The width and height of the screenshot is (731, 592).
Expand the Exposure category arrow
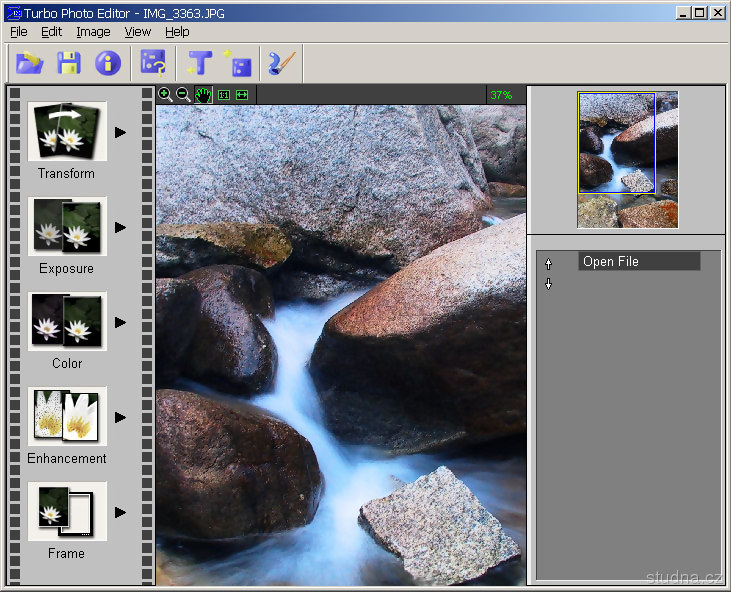[x=120, y=227]
